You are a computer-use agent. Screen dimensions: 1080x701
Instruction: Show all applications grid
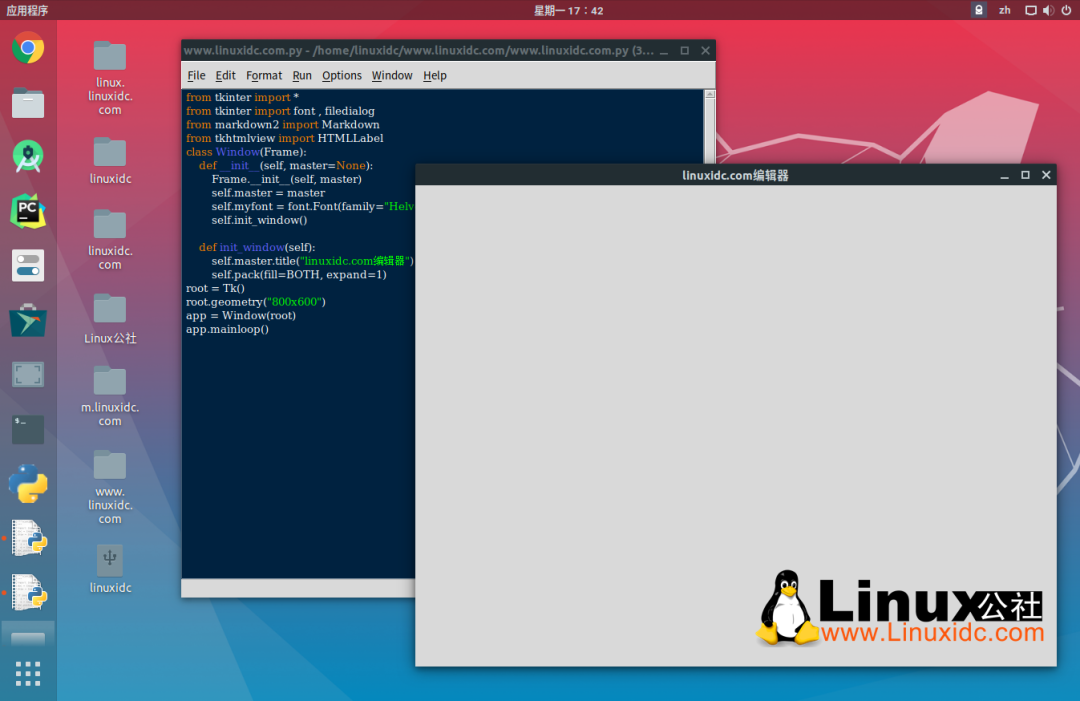[28, 673]
